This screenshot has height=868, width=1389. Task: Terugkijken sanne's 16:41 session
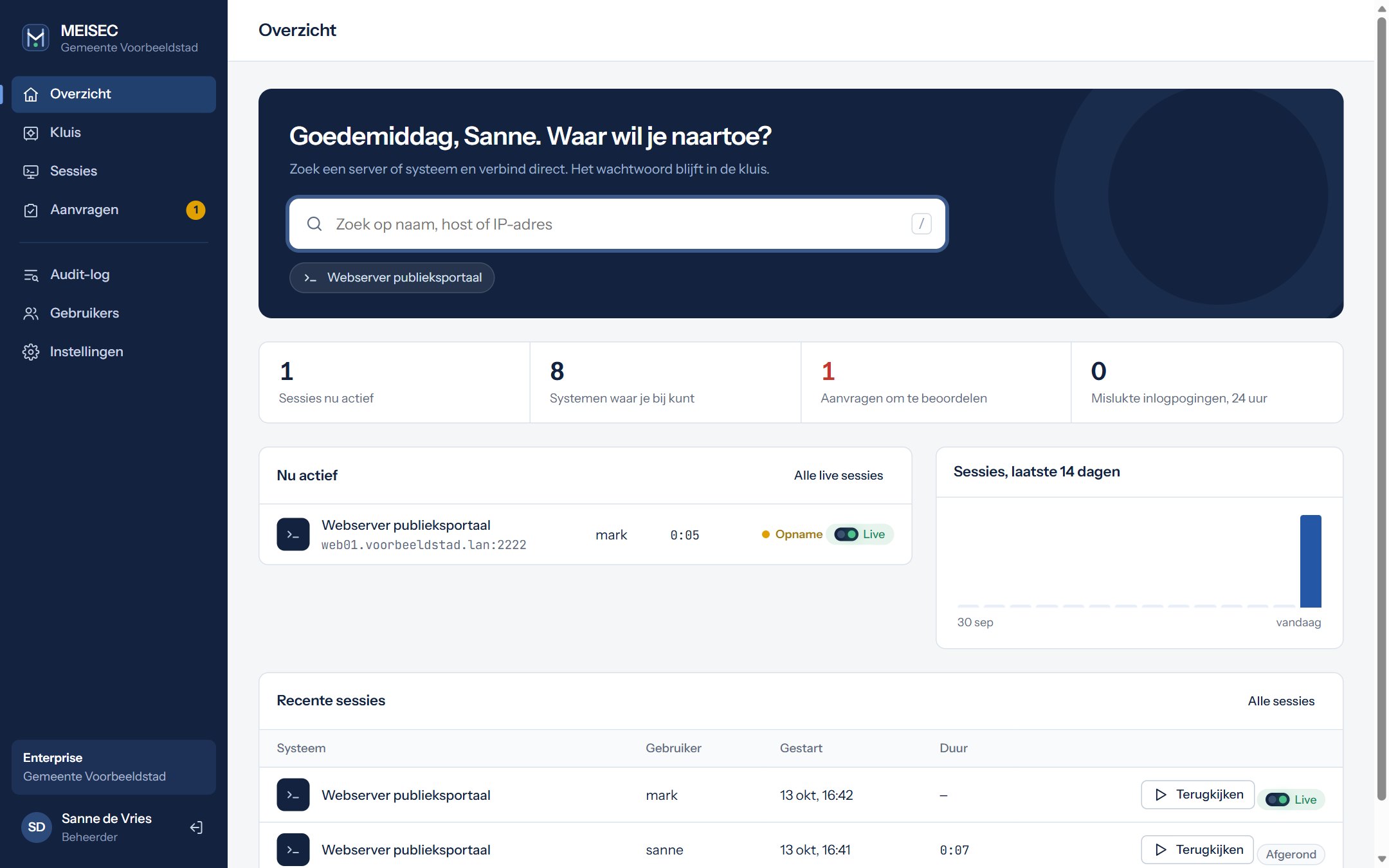click(1197, 850)
